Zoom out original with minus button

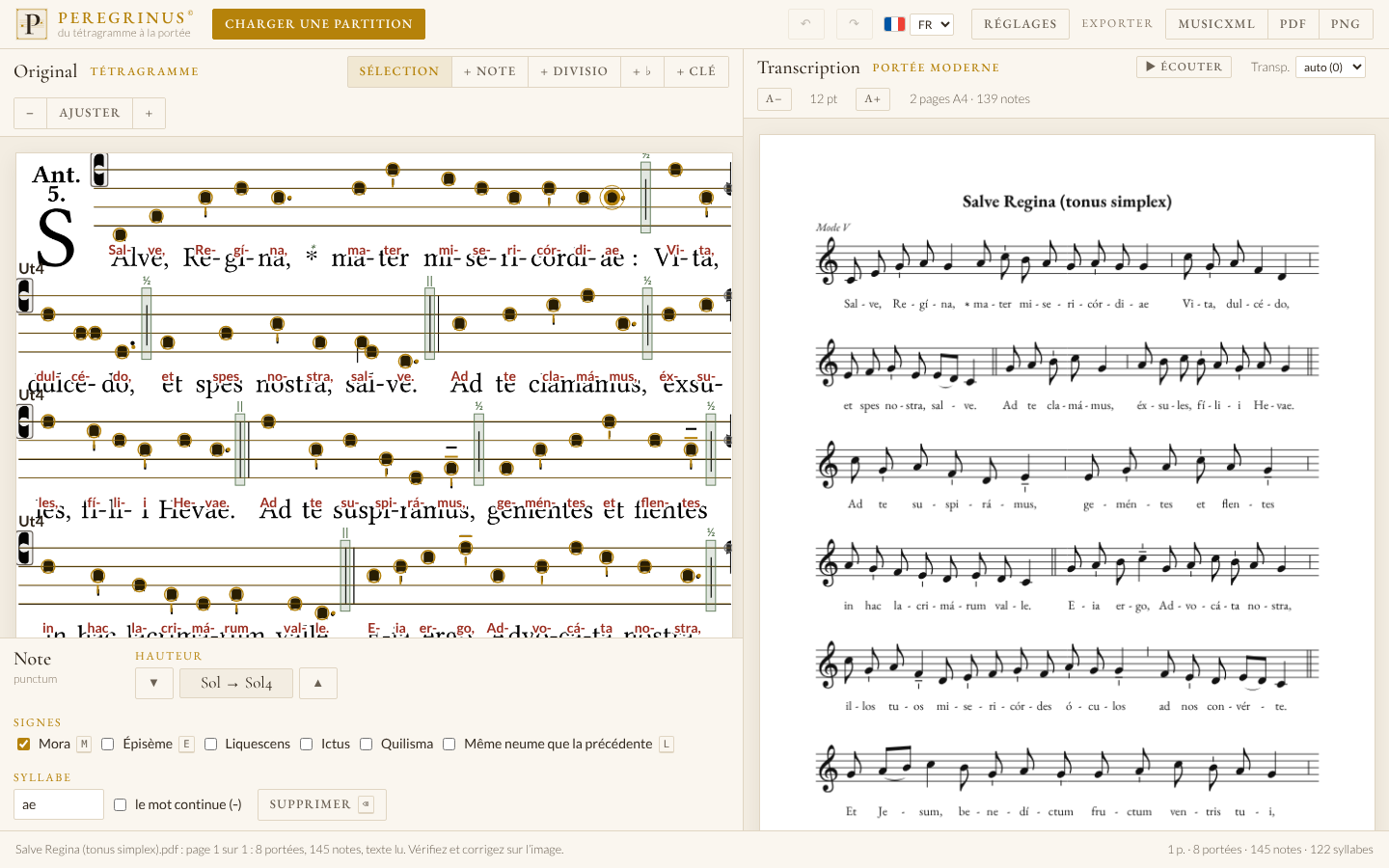(30, 113)
